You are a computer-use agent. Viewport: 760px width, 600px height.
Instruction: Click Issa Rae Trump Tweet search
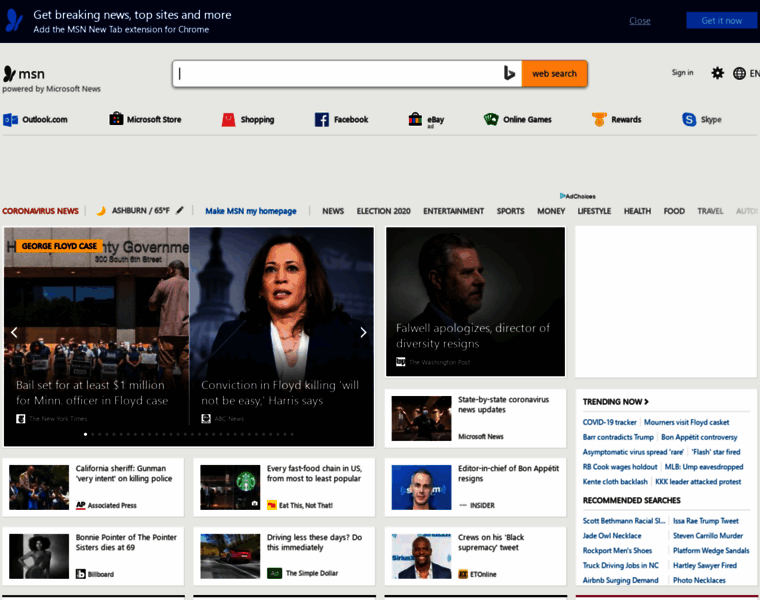706,521
